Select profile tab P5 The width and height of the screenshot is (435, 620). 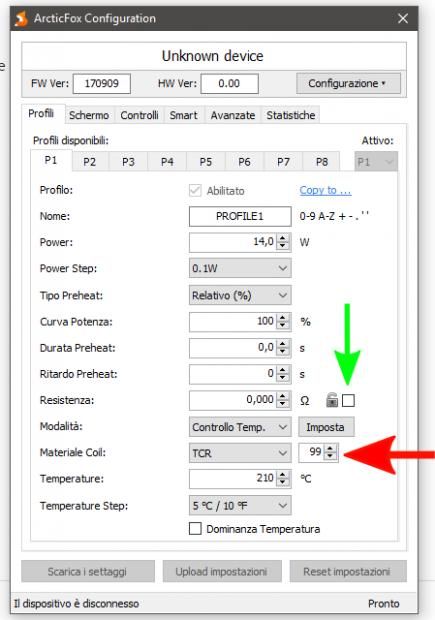206,162
